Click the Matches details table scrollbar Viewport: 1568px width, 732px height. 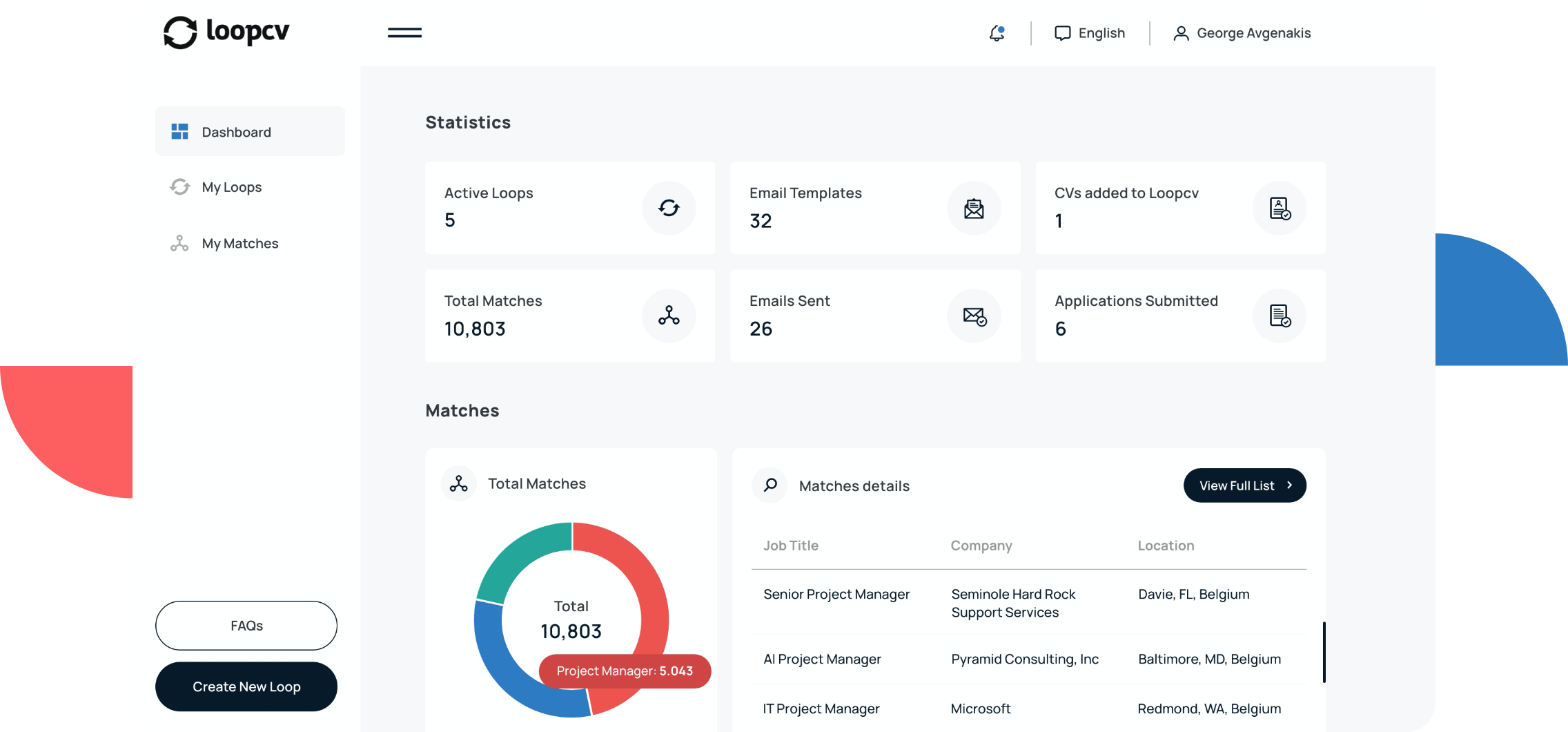pyautogui.click(x=1324, y=652)
